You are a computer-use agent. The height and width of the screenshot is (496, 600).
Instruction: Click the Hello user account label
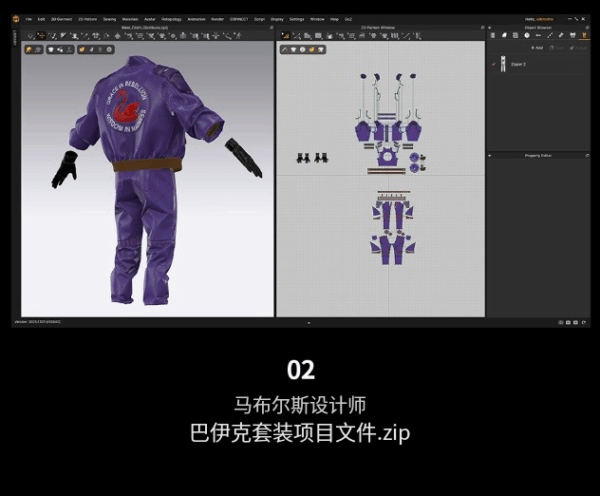[539, 19]
